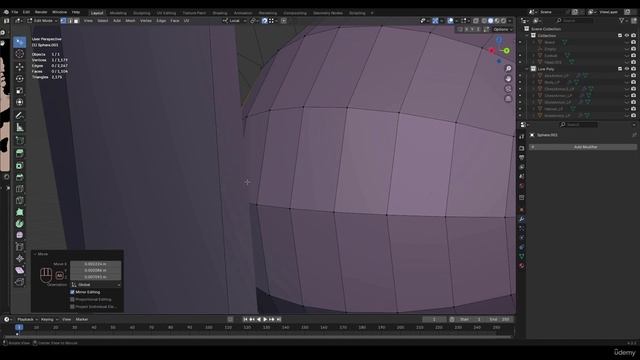Select the Edge Slide tool
This screenshot has width=640, height=360.
tap(19, 247)
